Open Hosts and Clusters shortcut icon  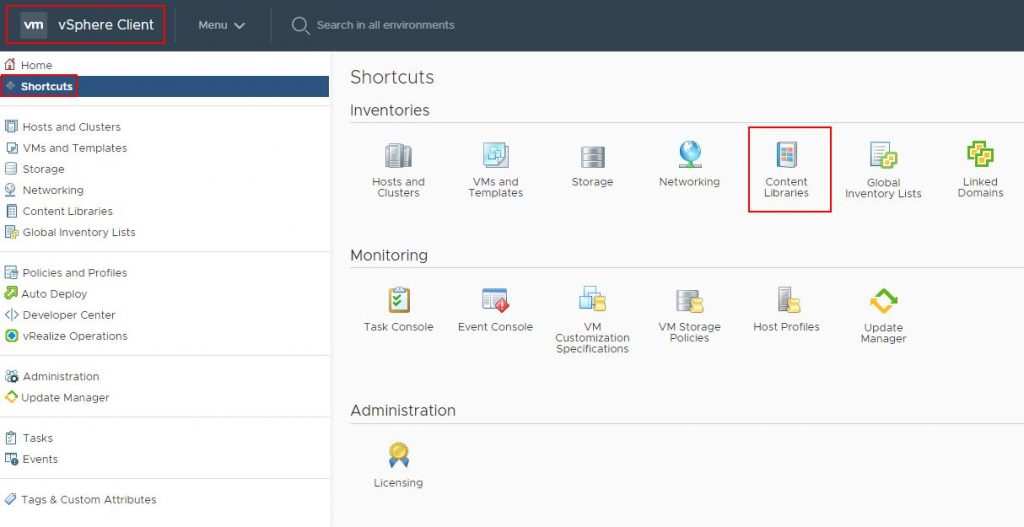point(398,155)
